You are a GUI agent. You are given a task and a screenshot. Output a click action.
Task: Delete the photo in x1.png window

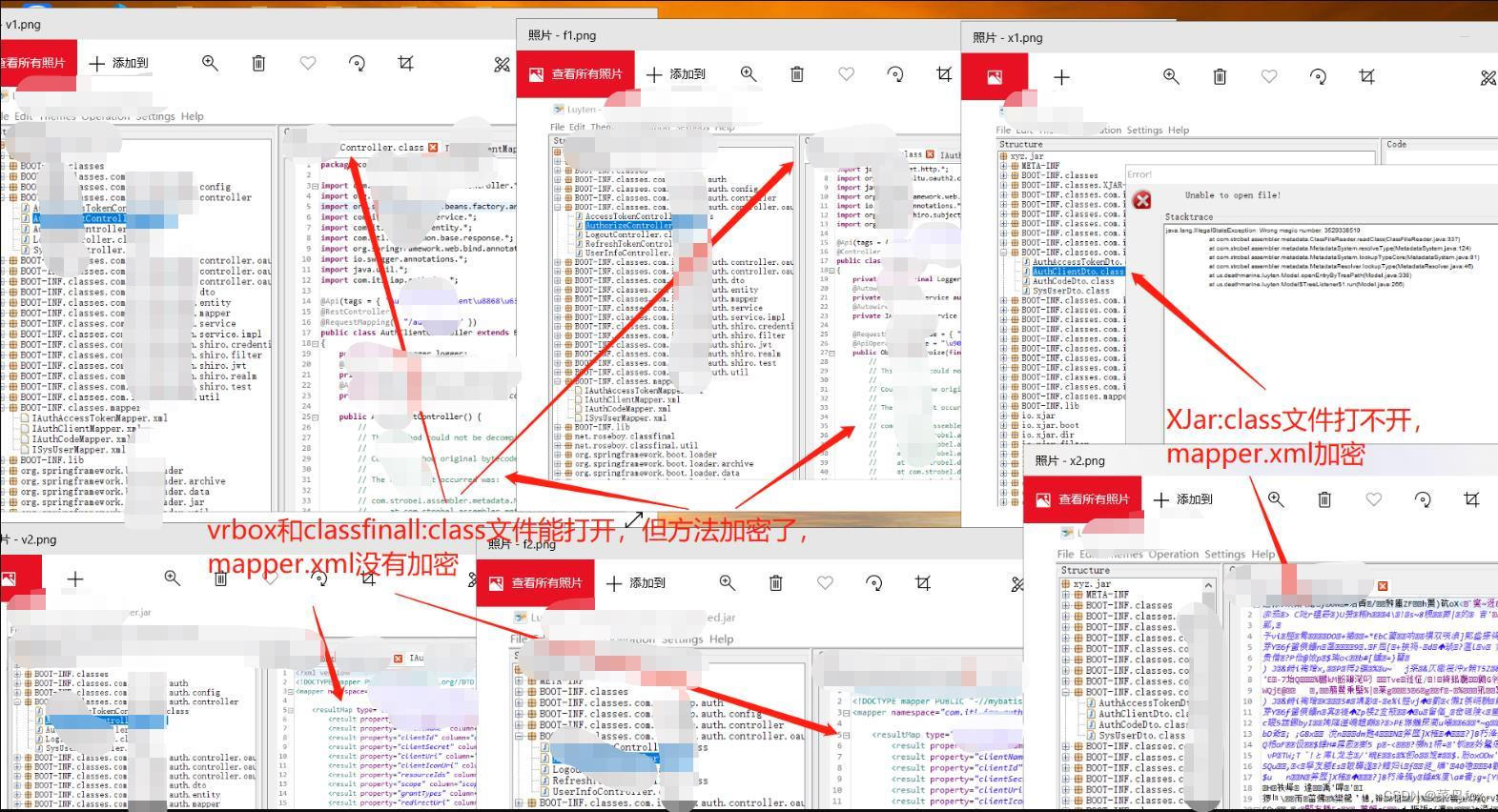click(1220, 76)
